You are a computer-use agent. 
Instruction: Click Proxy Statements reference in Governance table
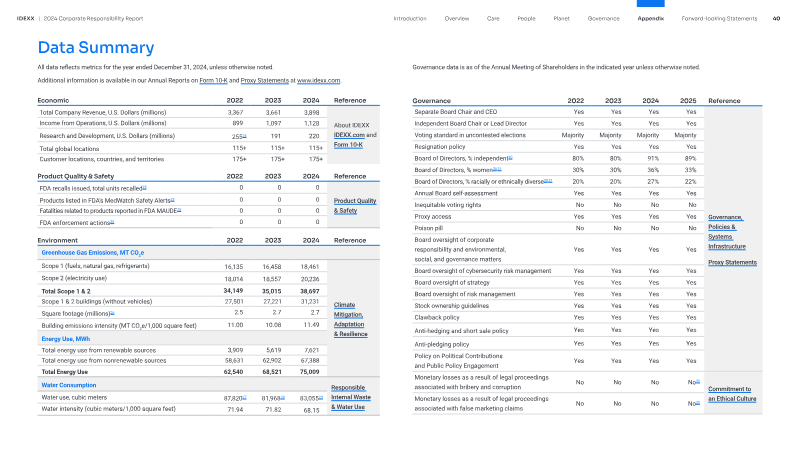732,262
